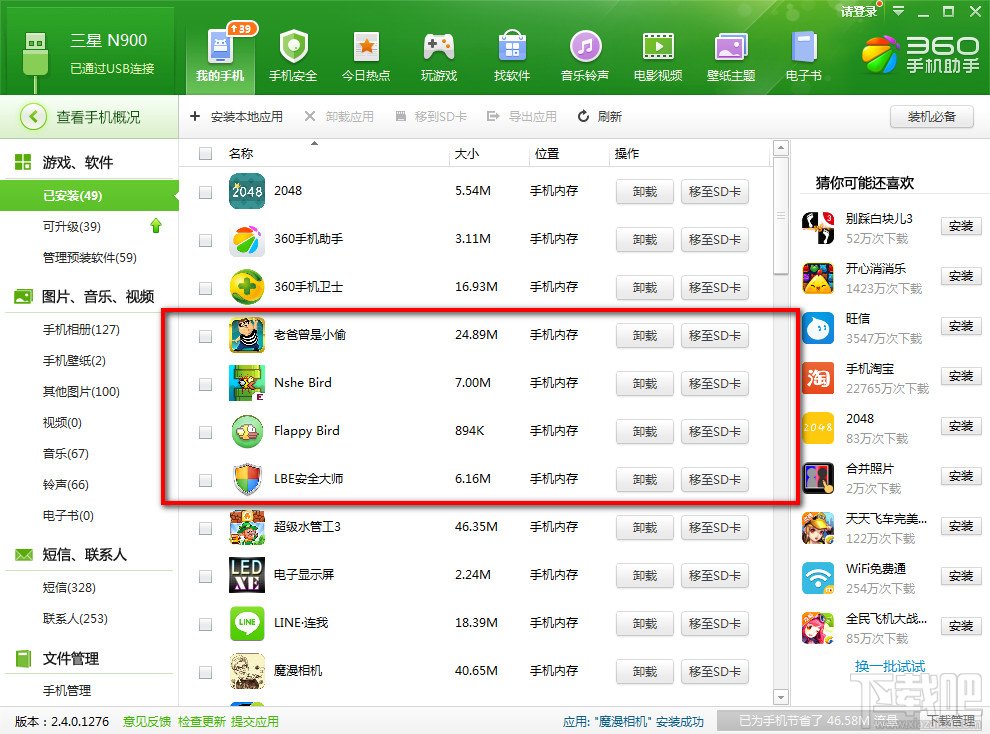
Task: Click 检查更新 link in status bar
Action: 201,721
